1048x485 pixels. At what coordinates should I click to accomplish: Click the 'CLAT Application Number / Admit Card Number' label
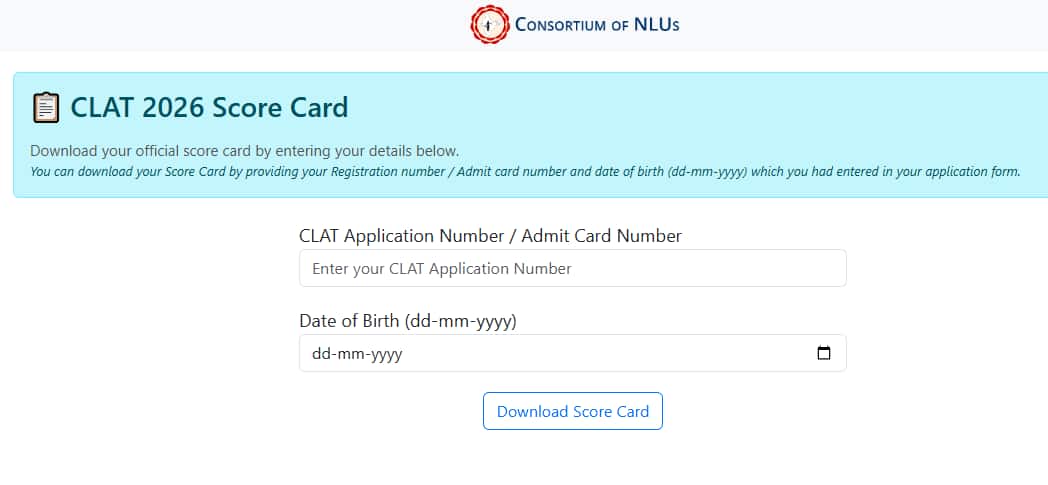pos(490,236)
